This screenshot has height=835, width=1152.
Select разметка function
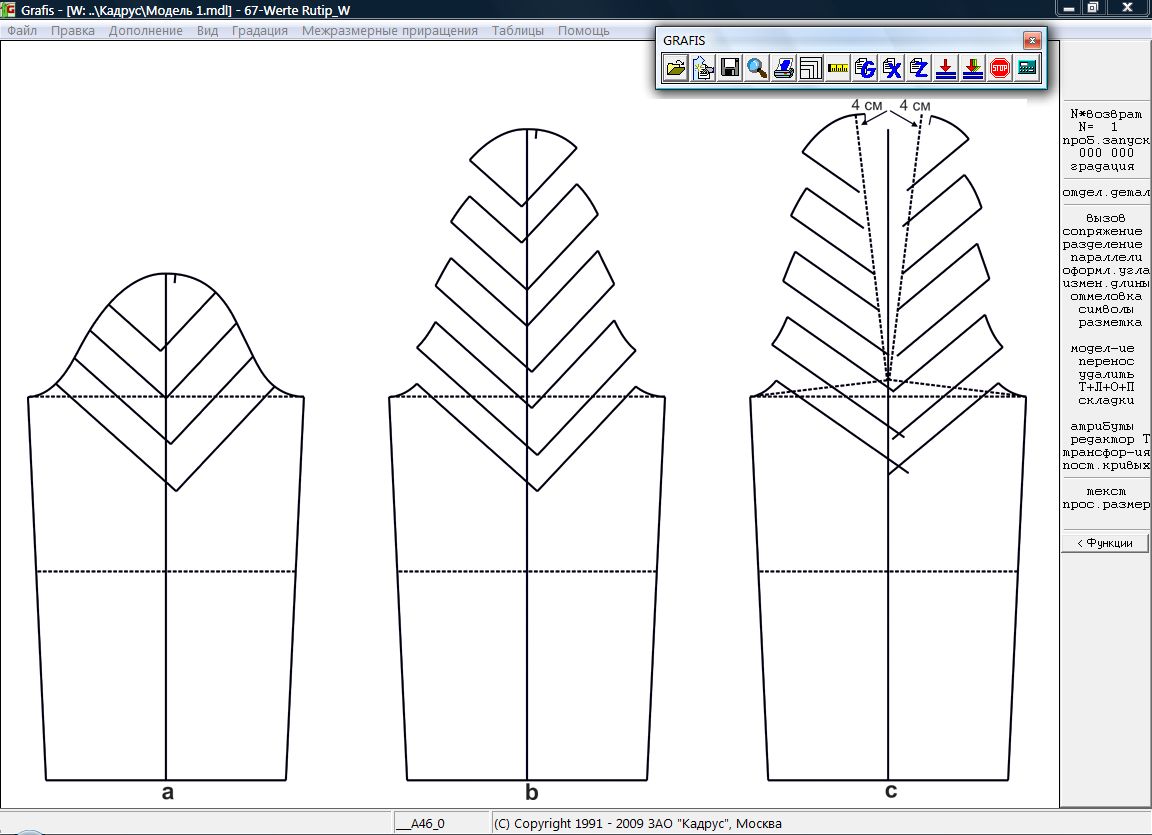(x=1109, y=322)
